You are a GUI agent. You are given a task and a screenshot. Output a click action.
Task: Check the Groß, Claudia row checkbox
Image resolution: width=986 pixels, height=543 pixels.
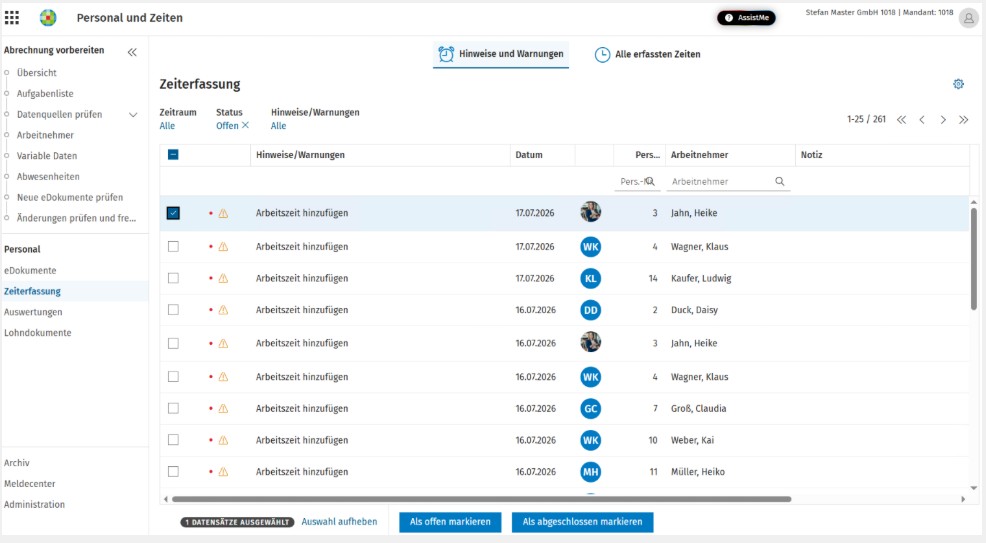pos(173,408)
